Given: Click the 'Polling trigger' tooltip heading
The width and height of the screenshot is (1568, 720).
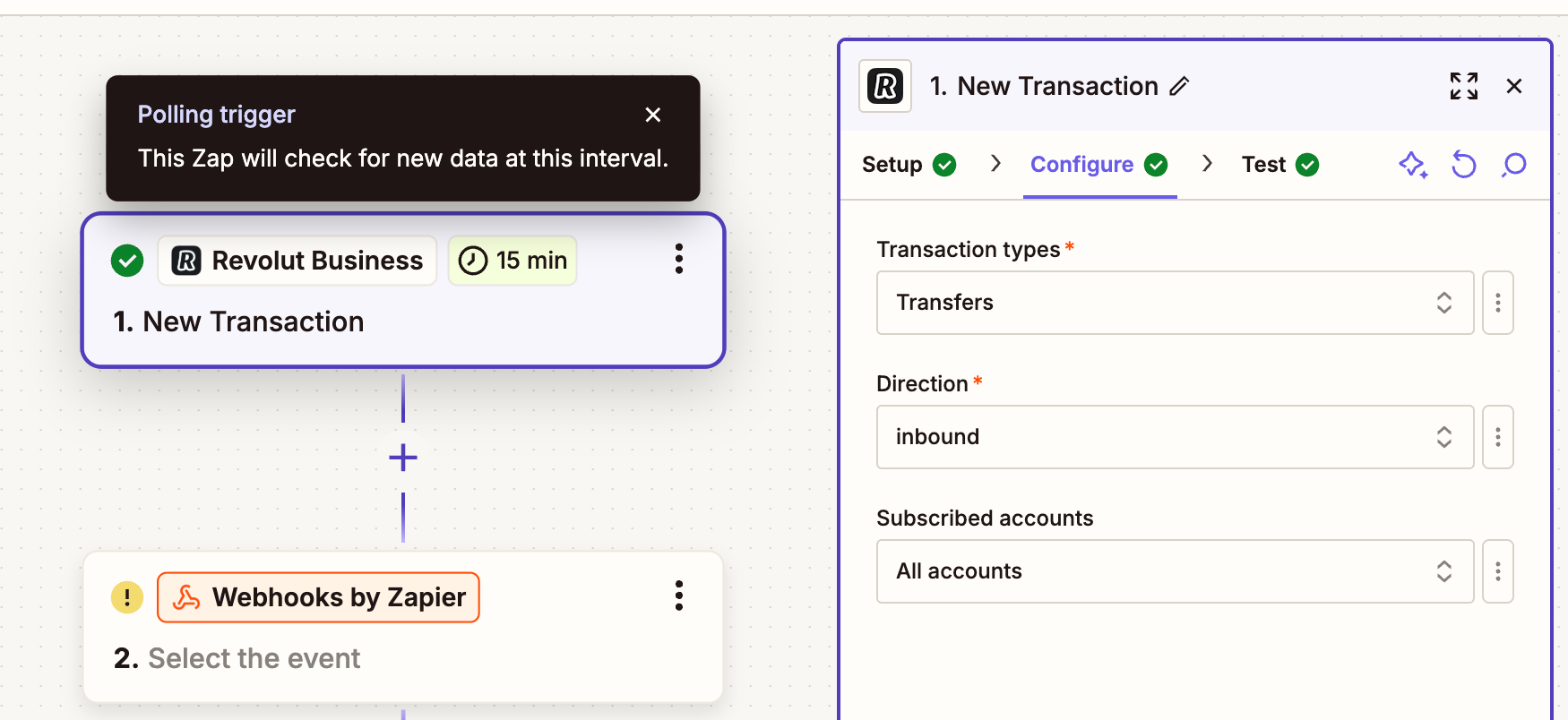Looking at the screenshot, I should click(216, 115).
